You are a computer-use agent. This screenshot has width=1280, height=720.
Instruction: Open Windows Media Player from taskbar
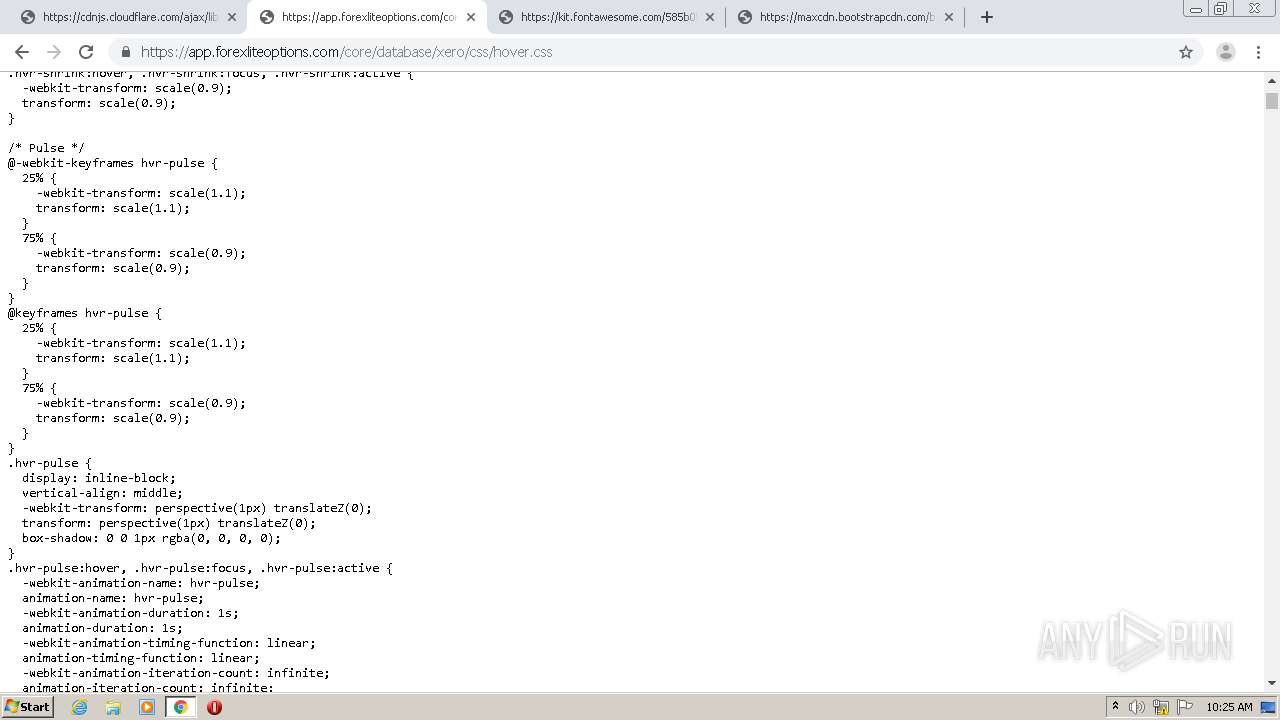point(147,707)
